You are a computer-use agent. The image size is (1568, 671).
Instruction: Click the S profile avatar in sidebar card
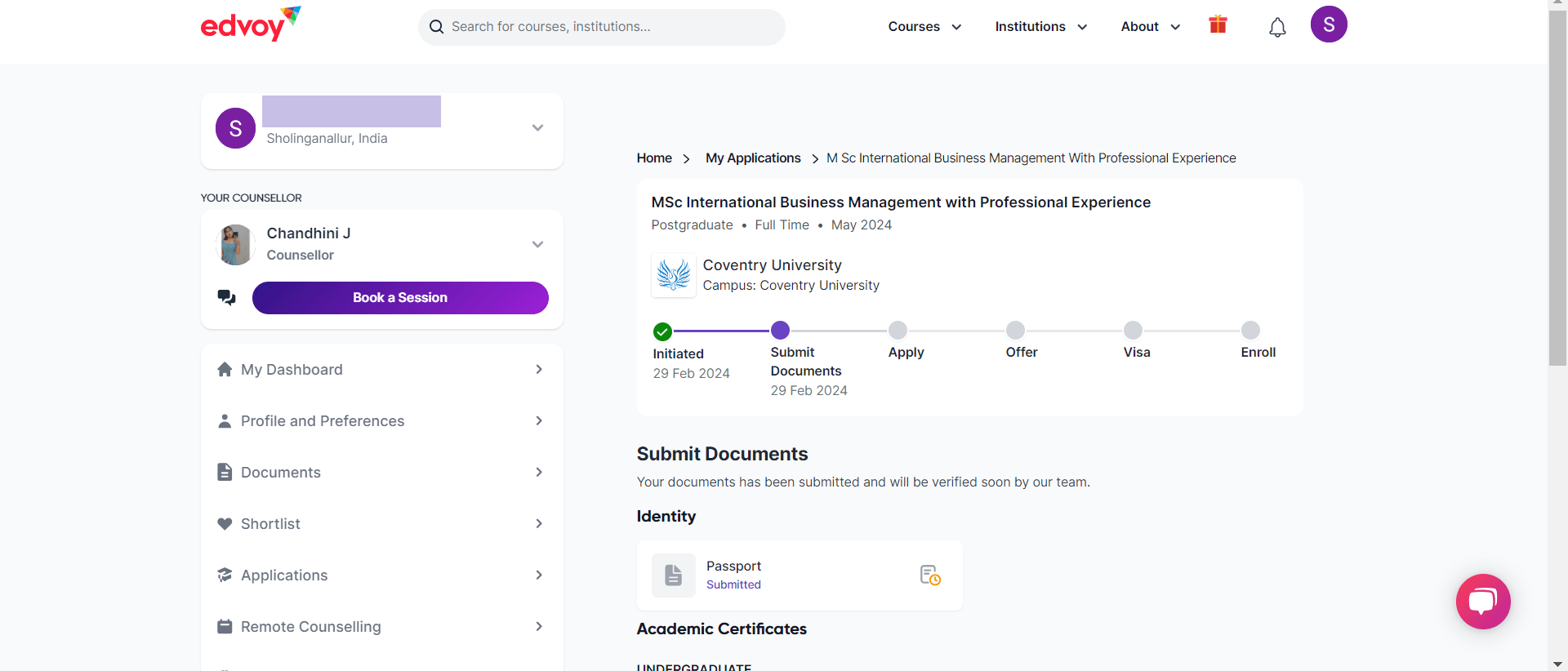(235, 128)
